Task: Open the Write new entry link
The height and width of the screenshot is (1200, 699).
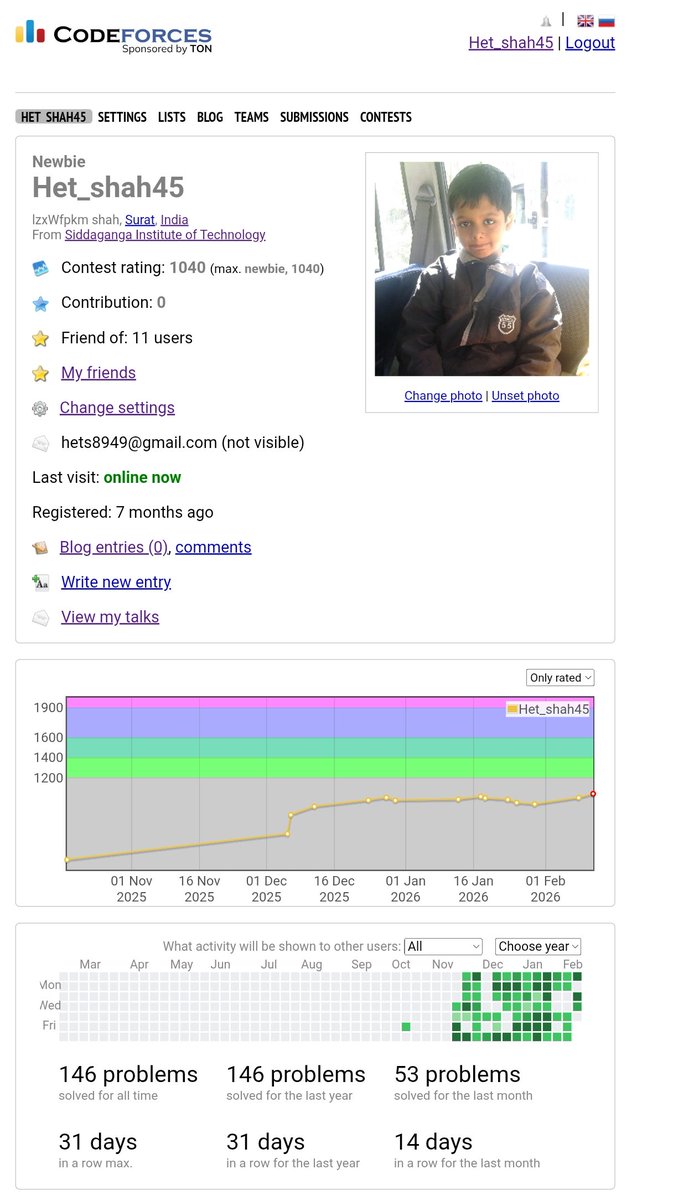Action: (x=116, y=582)
